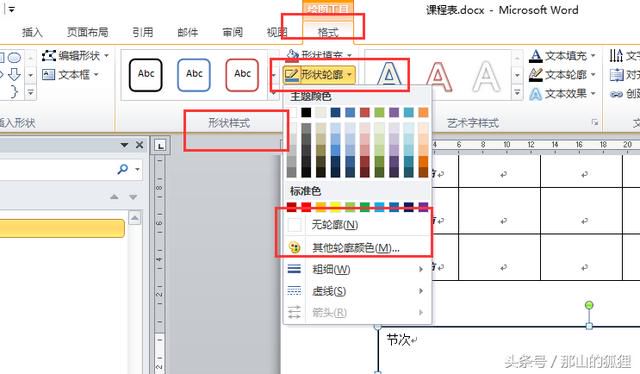The image size is (640, 374).
Task: Close the navigation pane with X
Action: (140, 145)
